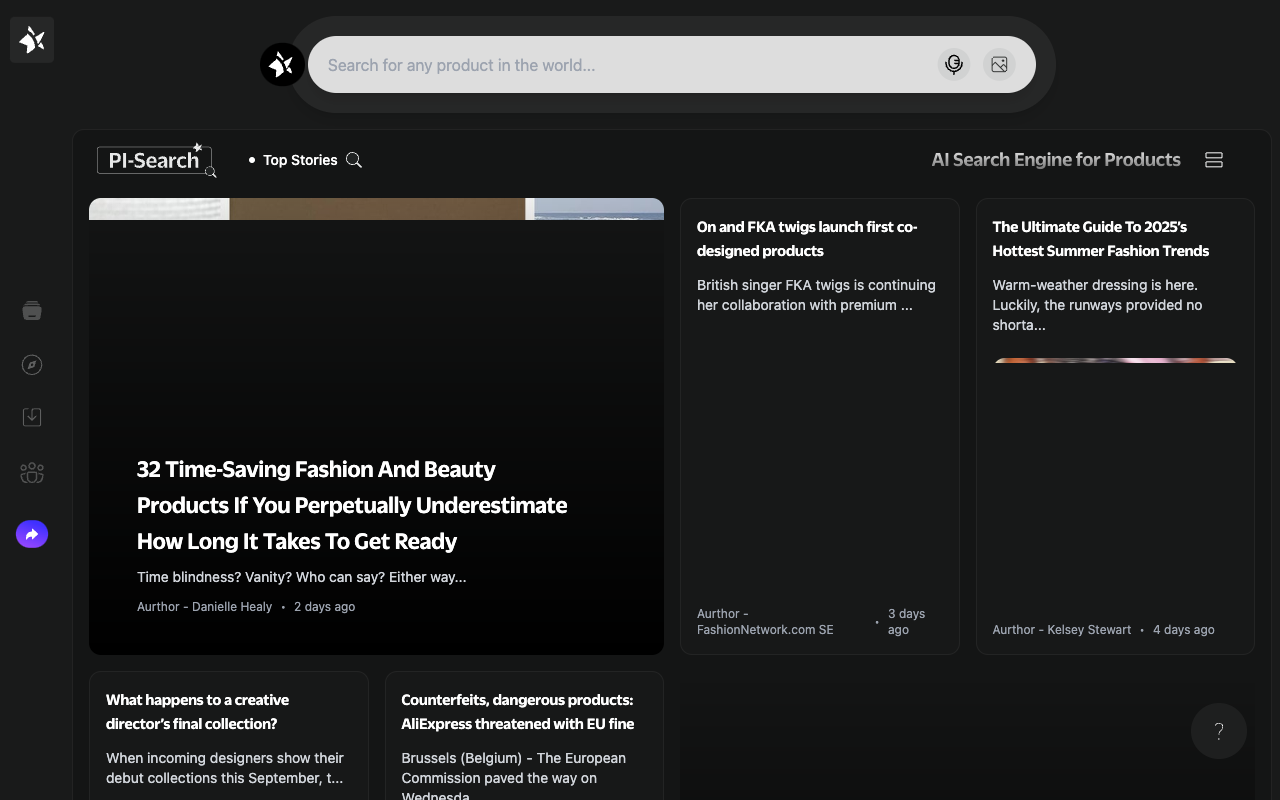Open the AliExpress EU fine article
This screenshot has height=800, width=1280.
[x=517, y=712]
